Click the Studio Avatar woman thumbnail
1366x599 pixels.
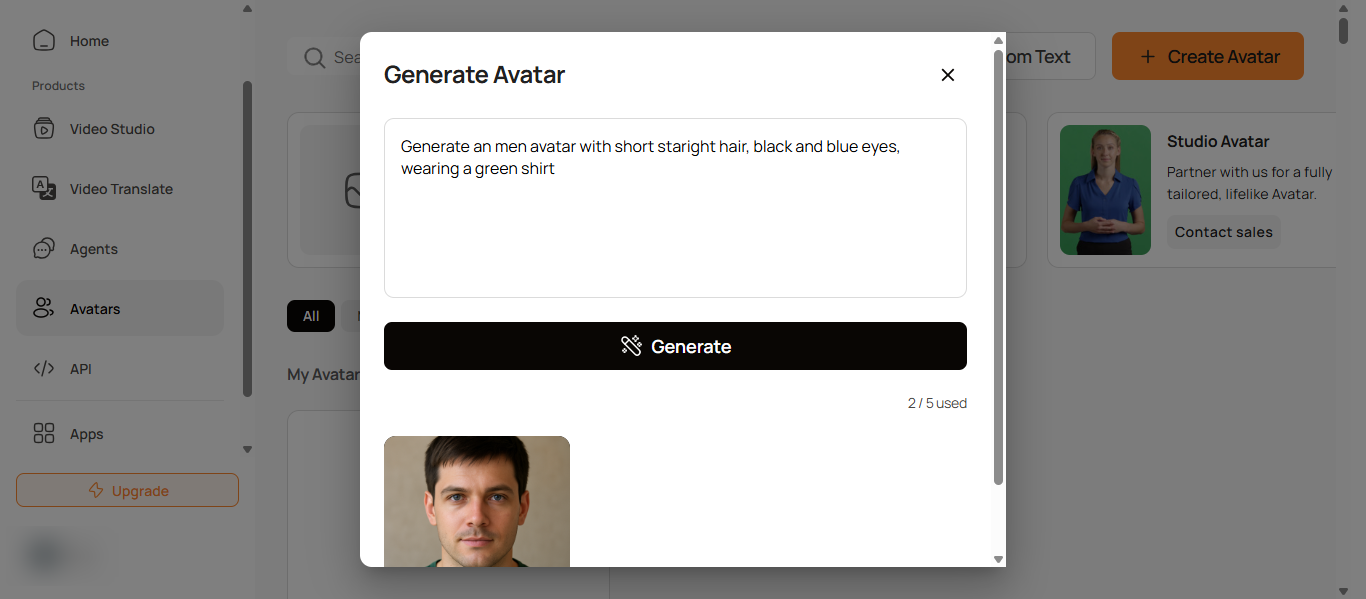click(1105, 190)
